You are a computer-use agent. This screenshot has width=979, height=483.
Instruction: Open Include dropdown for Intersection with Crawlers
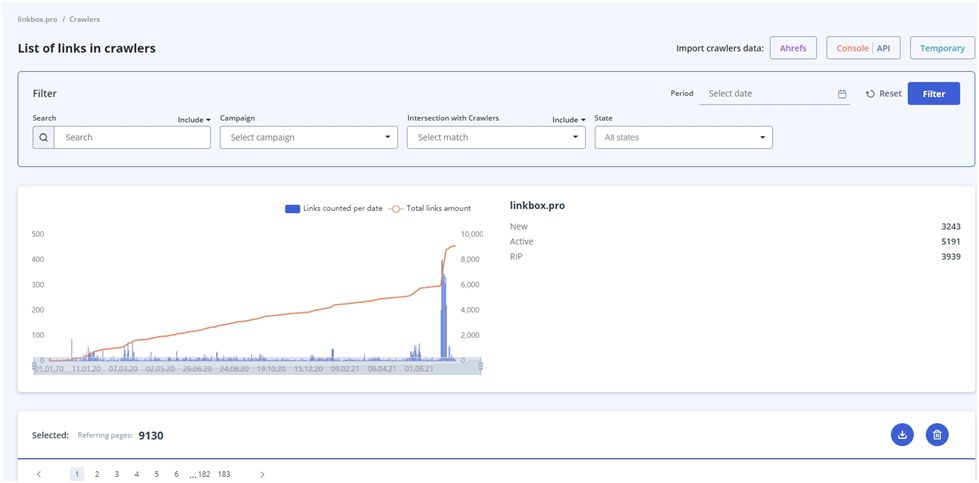tap(568, 119)
